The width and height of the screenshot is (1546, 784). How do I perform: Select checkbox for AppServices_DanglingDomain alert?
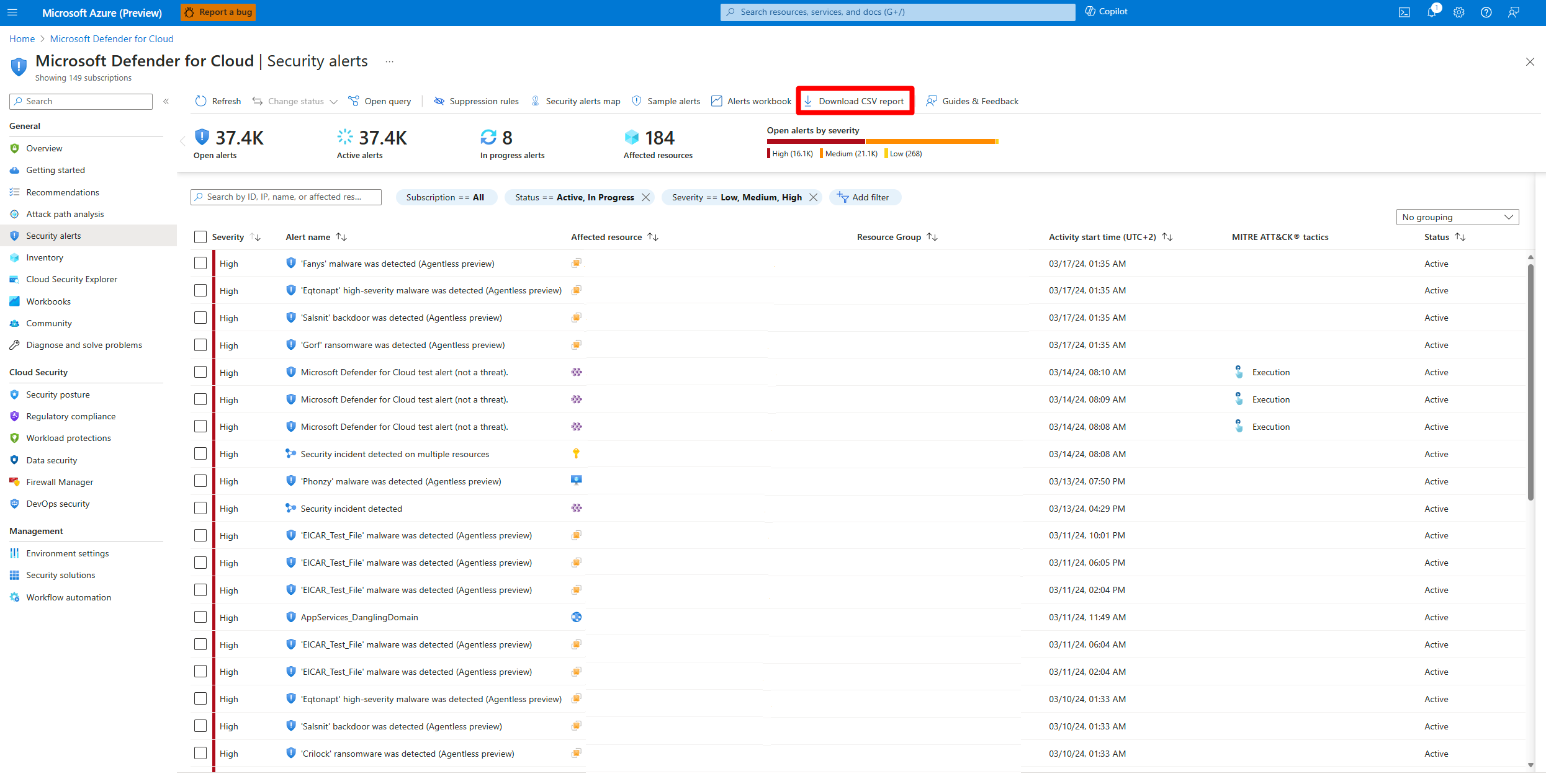click(x=200, y=617)
